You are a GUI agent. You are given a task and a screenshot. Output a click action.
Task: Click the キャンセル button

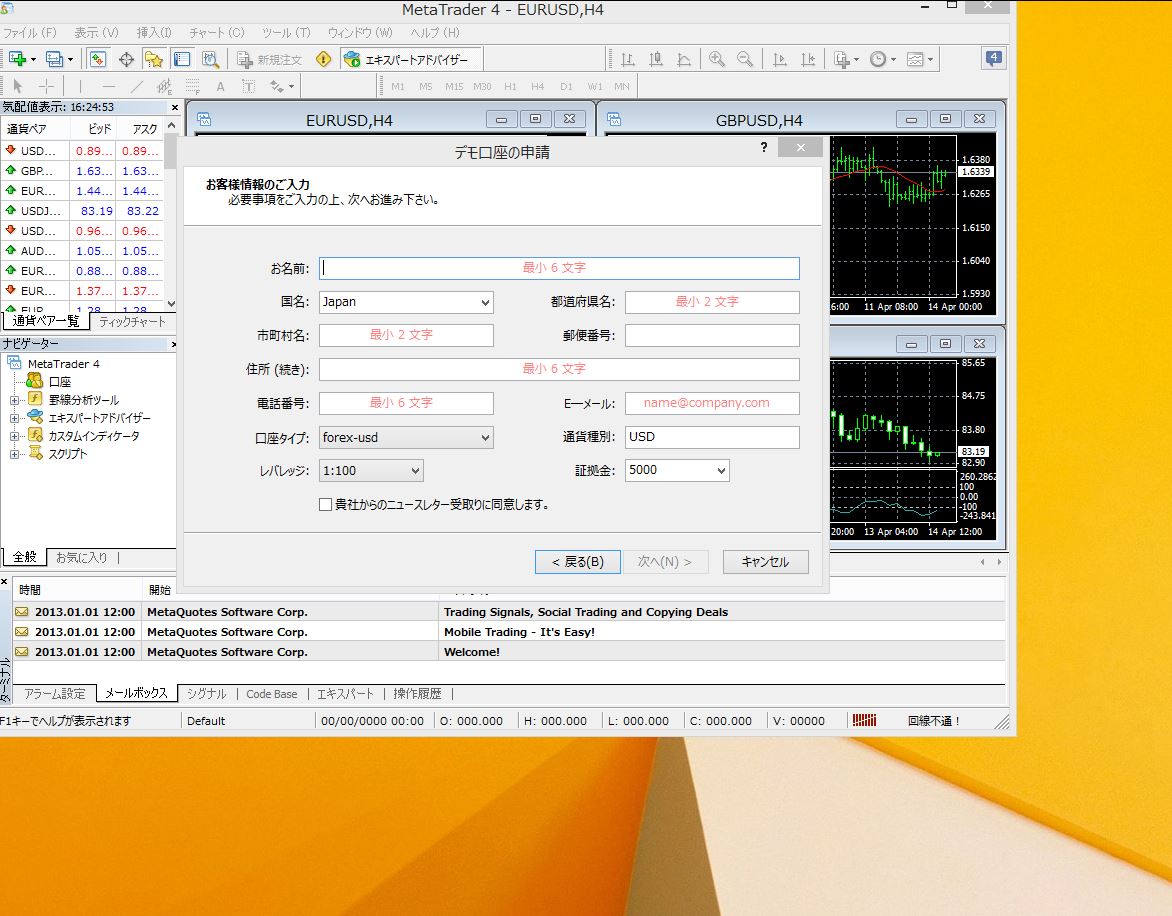pos(765,562)
